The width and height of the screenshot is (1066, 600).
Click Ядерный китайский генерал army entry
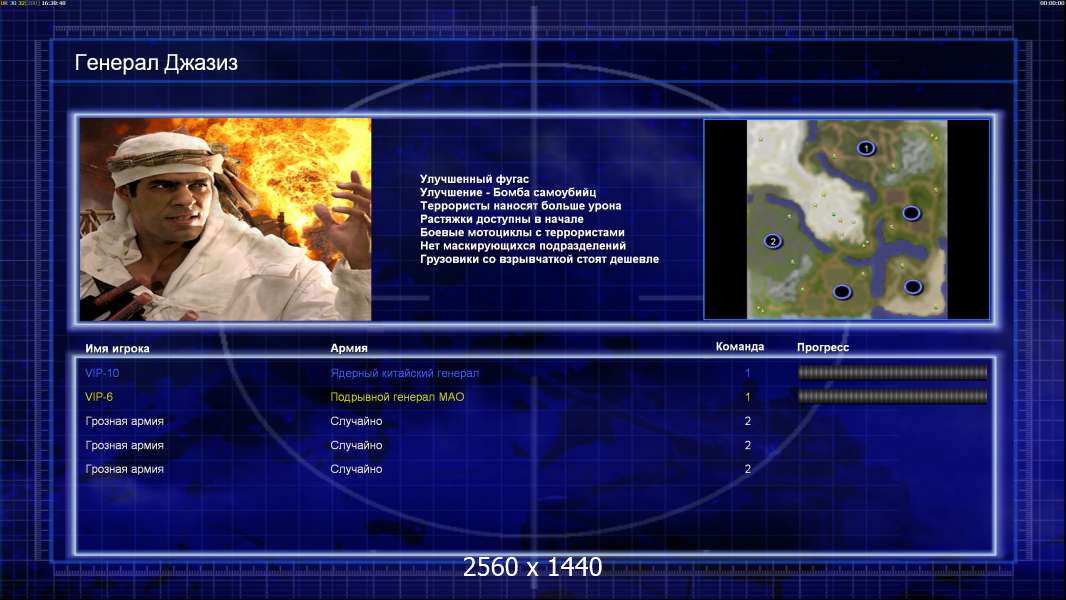point(405,373)
